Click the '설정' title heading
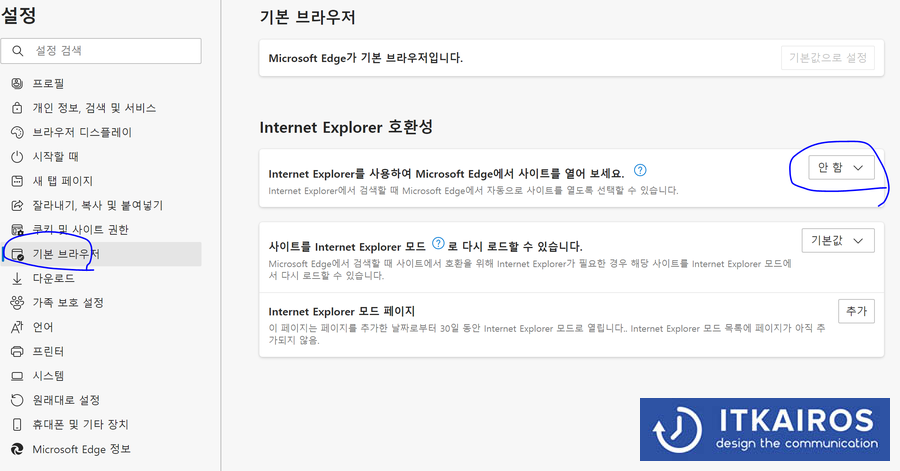This screenshot has height=471, width=900. point(18,15)
